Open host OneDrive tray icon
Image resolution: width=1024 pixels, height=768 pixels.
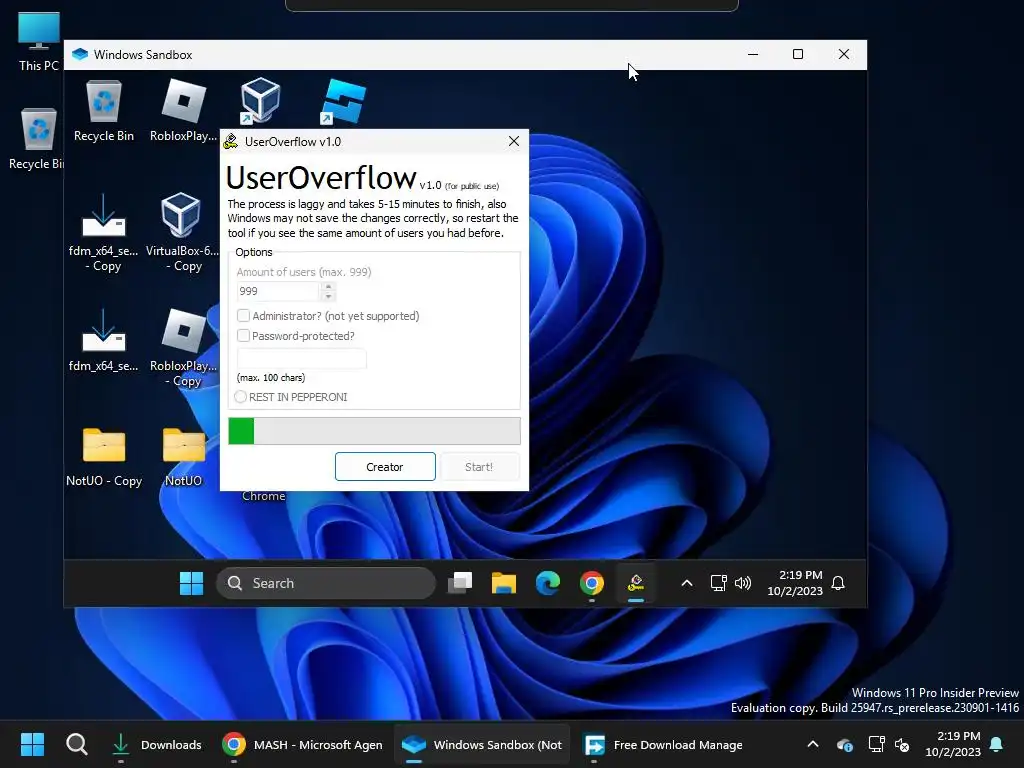844,744
